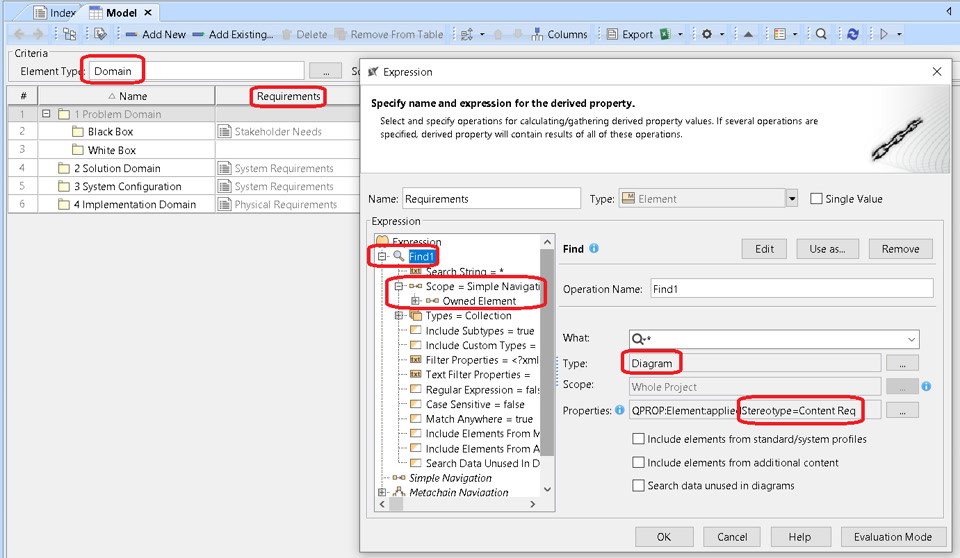The height and width of the screenshot is (558, 960).
Task: Click the Edit button
Action: (x=764, y=249)
